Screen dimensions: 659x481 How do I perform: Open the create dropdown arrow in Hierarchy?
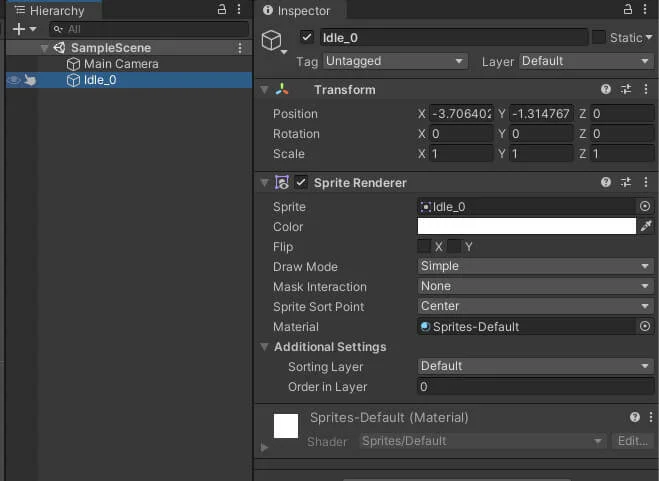33,29
